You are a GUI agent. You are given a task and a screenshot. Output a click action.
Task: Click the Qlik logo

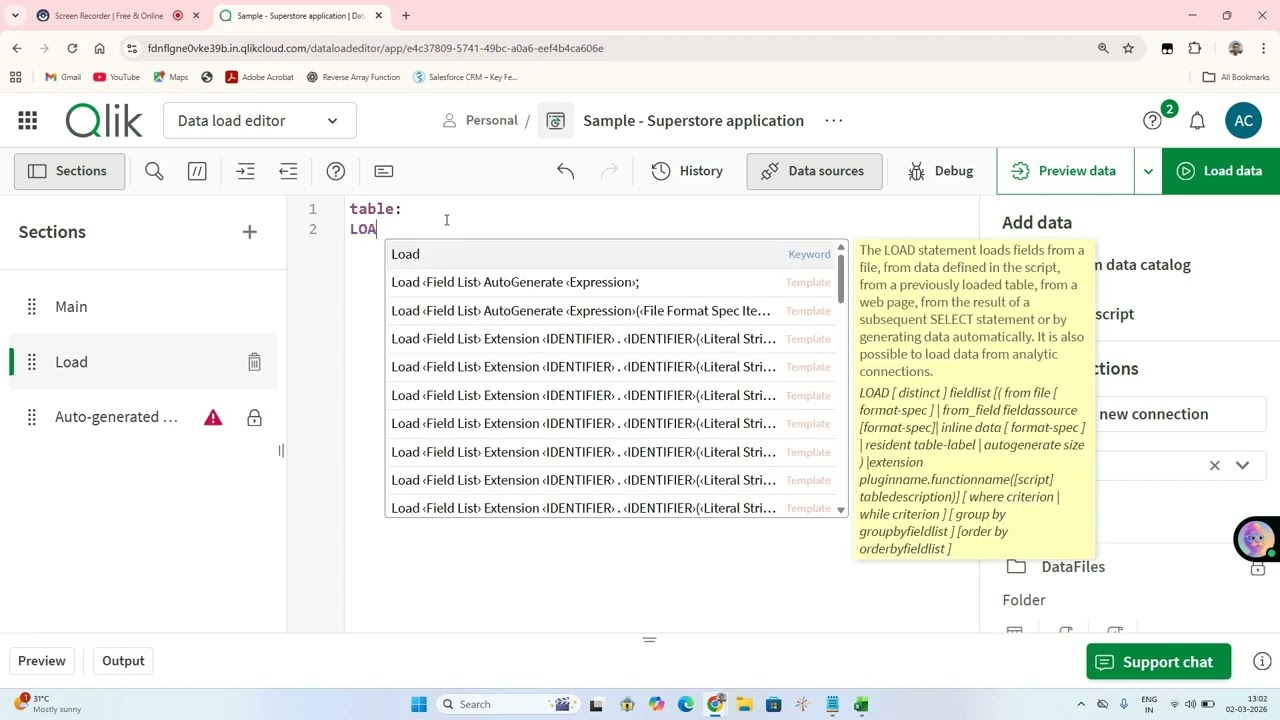104,121
